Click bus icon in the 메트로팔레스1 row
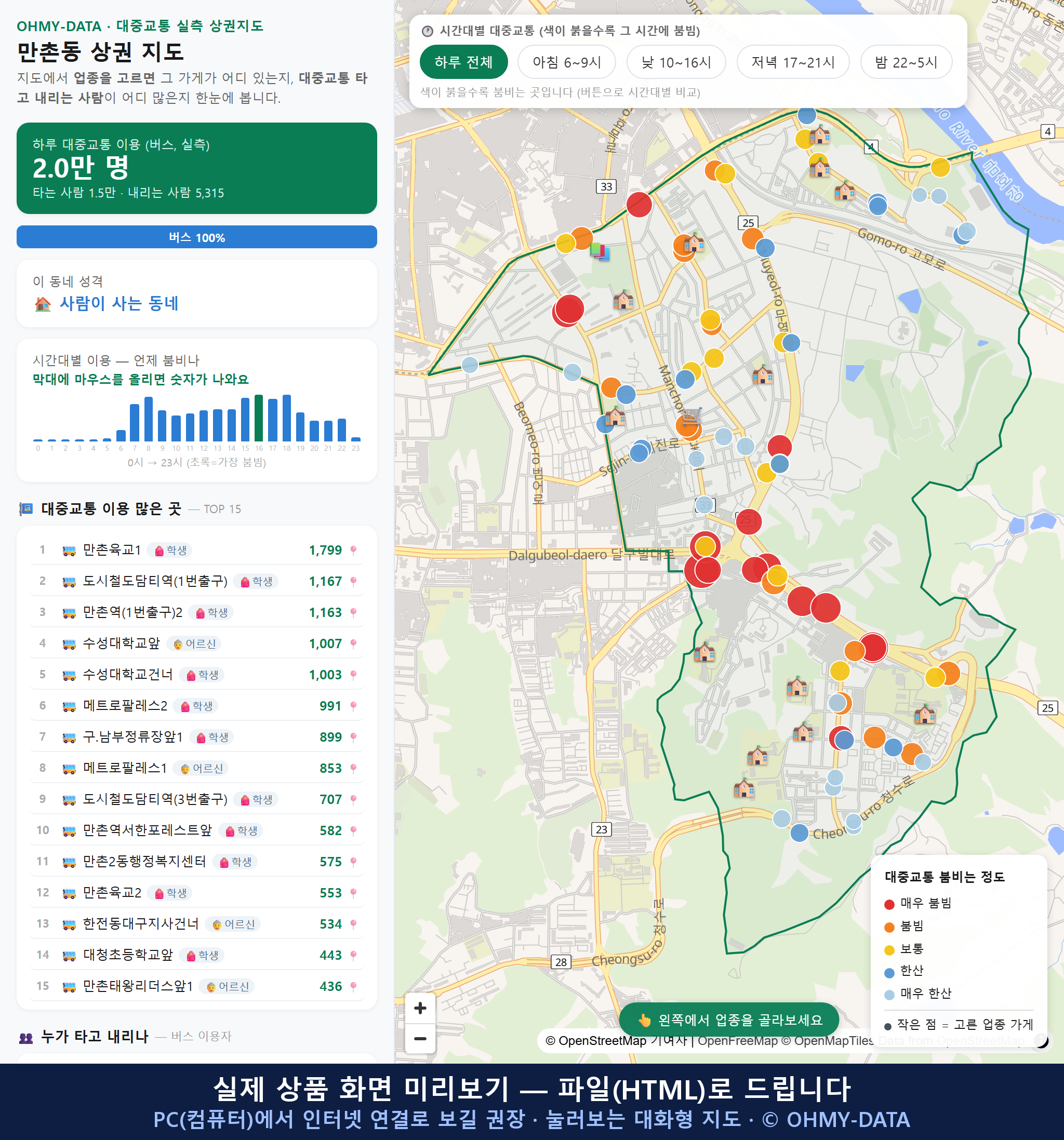This screenshot has width=1064, height=1140. click(x=69, y=769)
